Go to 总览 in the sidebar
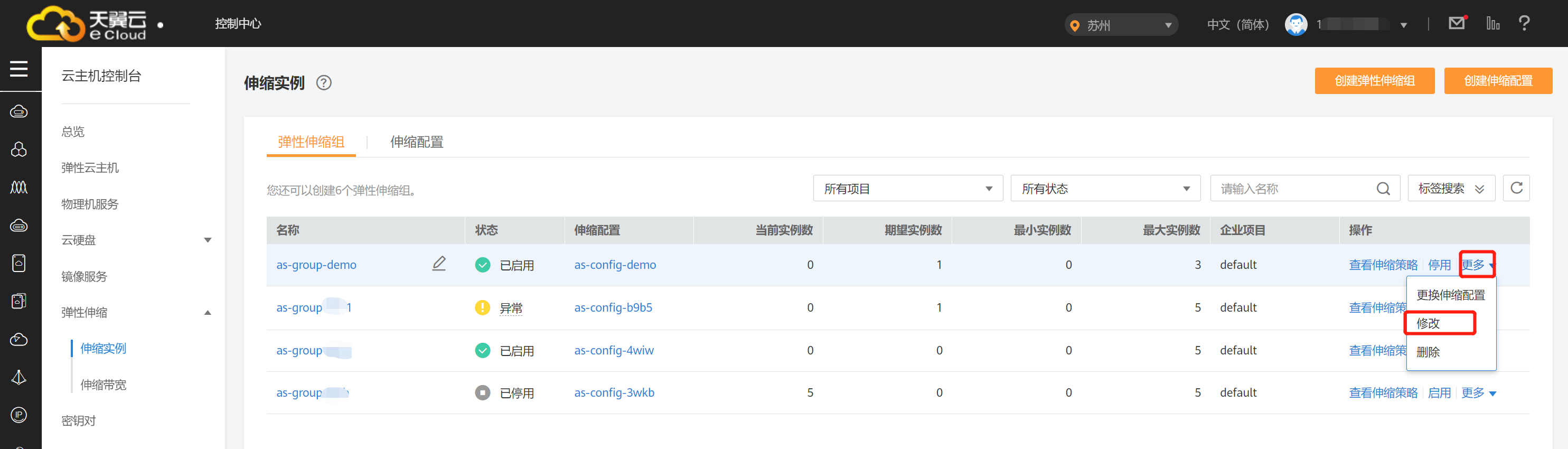 click(x=72, y=132)
